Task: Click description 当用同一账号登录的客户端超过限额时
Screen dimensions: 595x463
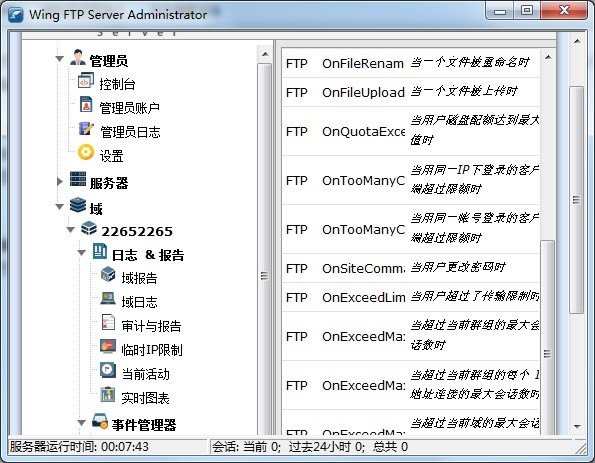Action: coord(475,228)
